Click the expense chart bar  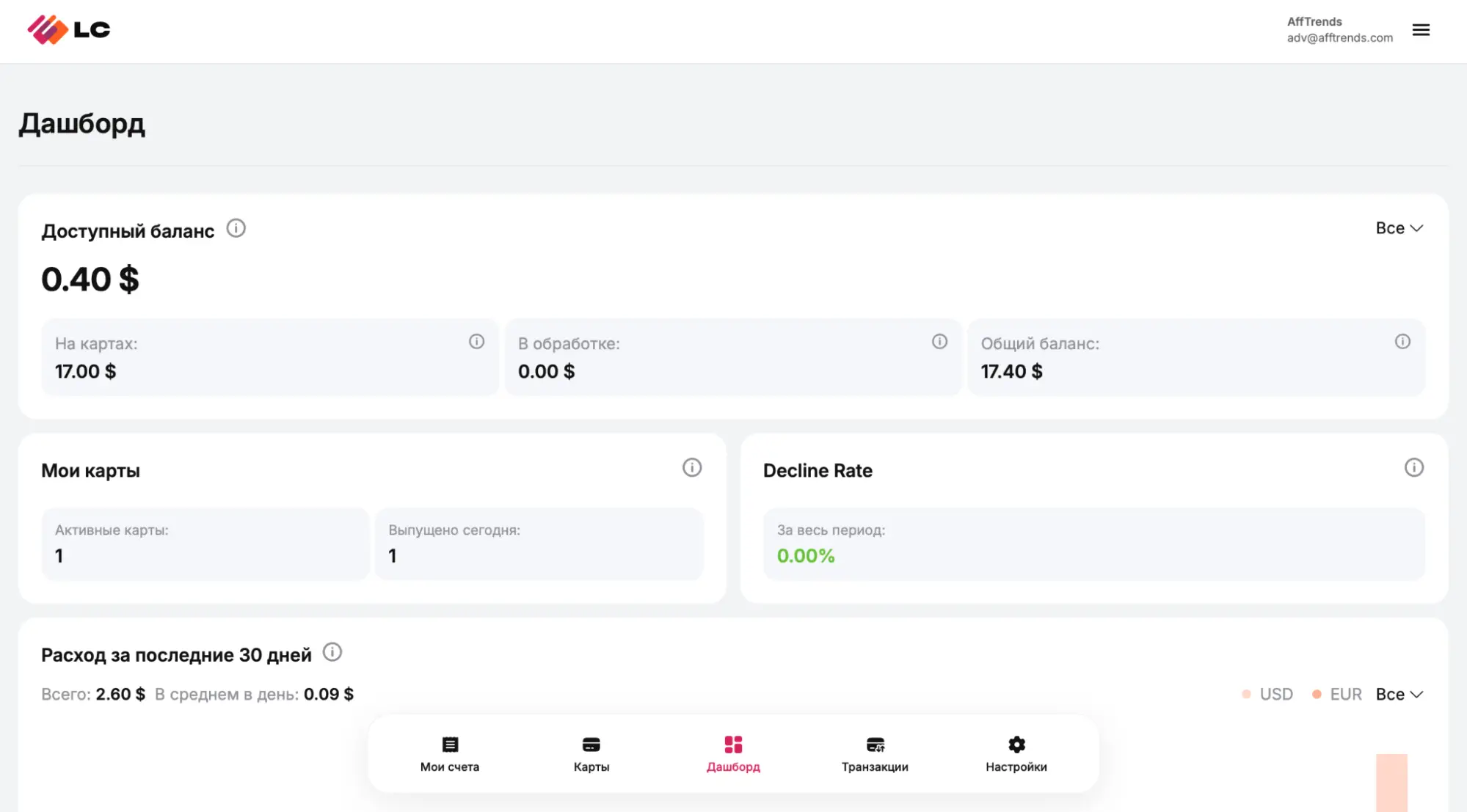[1391, 783]
